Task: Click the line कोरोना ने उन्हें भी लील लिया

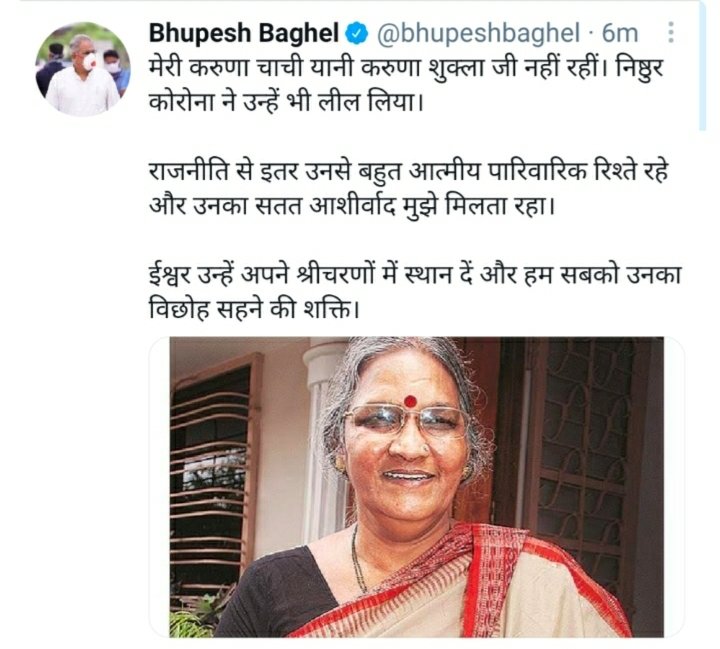Action: [x=286, y=102]
